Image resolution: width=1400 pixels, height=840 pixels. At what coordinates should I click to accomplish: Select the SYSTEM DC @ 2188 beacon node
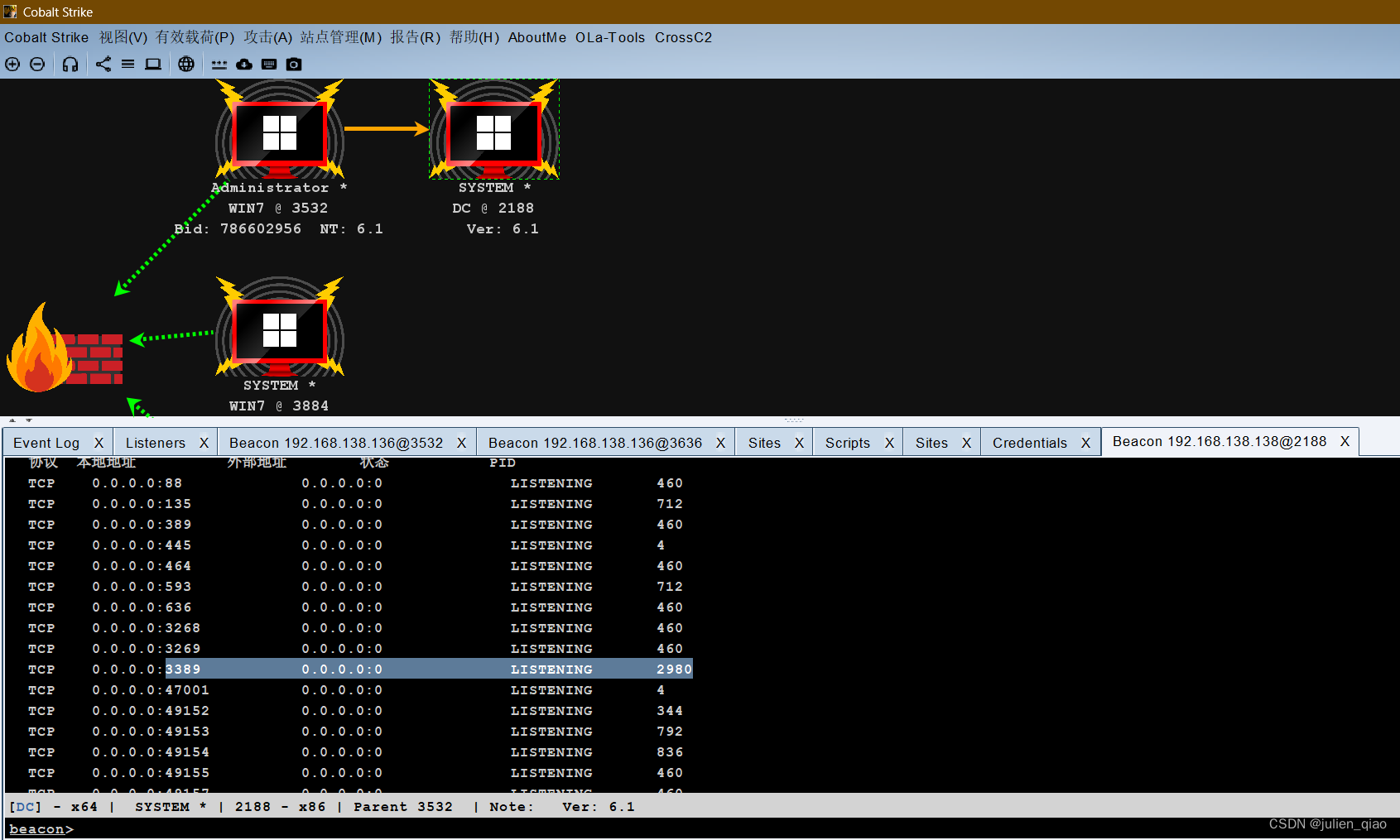494,131
